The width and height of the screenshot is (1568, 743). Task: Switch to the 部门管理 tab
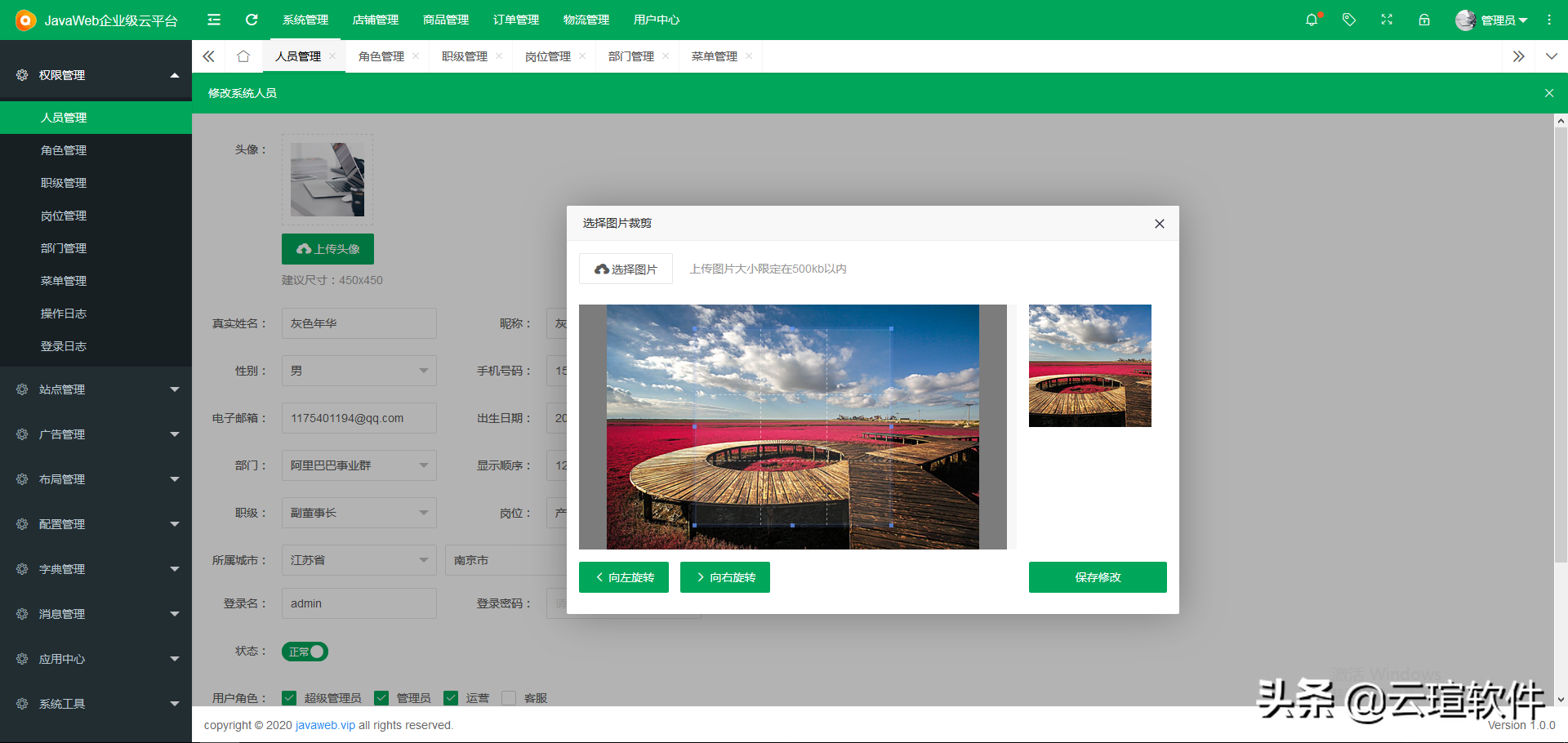point(631,56)
